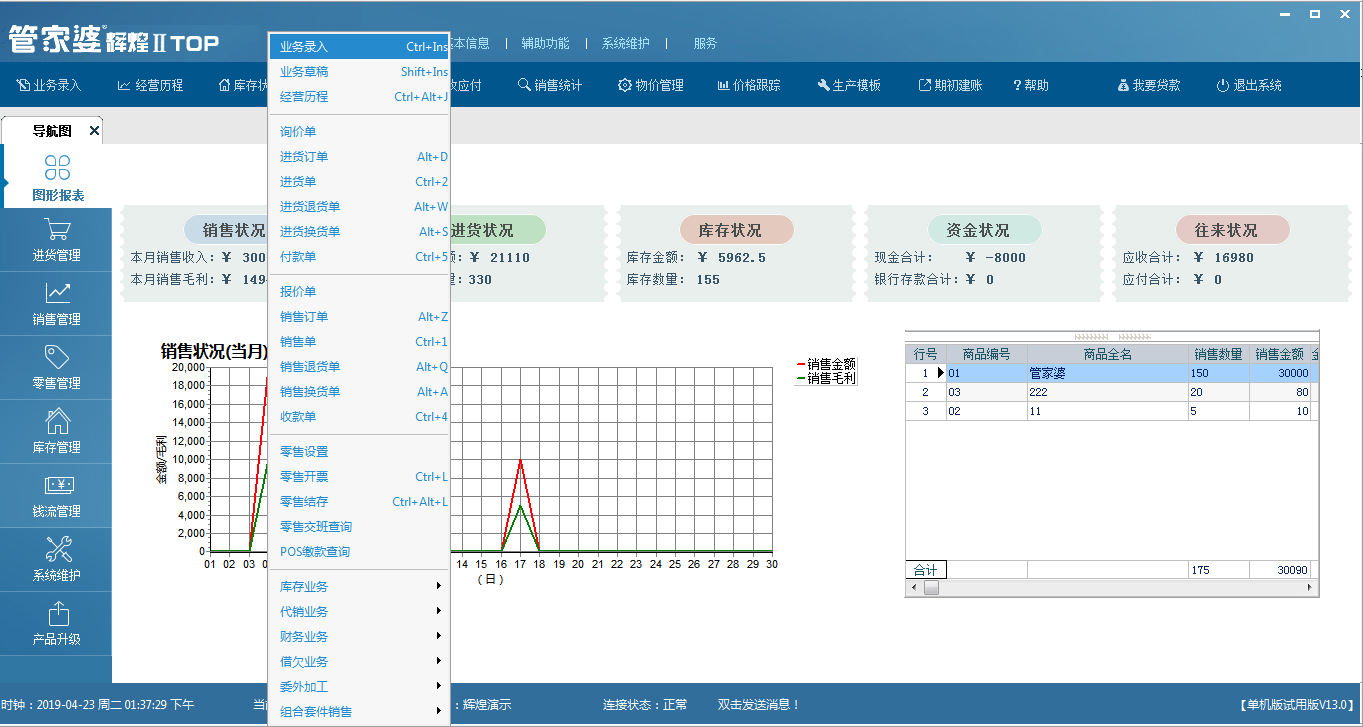The height and width of the screenshot is (727, 1363).
Task: Expand 库存业务 submenu
Action: [x=360, y=587]
